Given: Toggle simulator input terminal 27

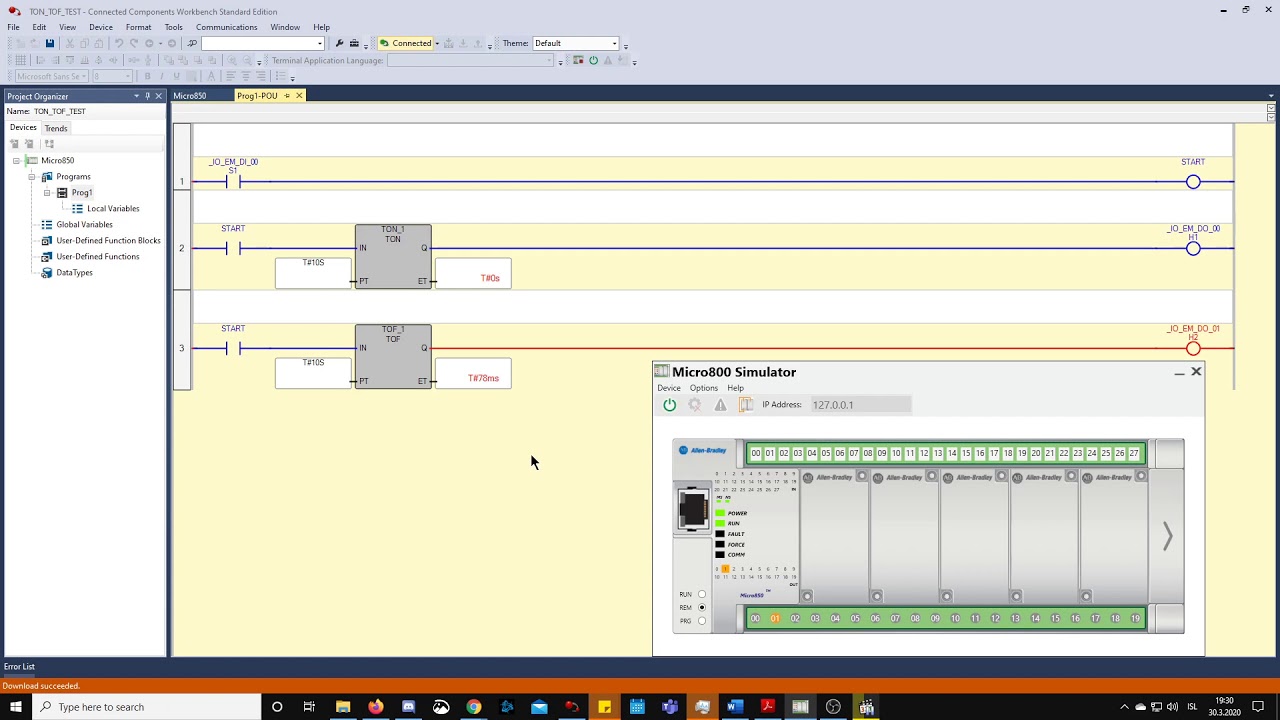Looking at the screenshot, I should tap(1134, 453).
